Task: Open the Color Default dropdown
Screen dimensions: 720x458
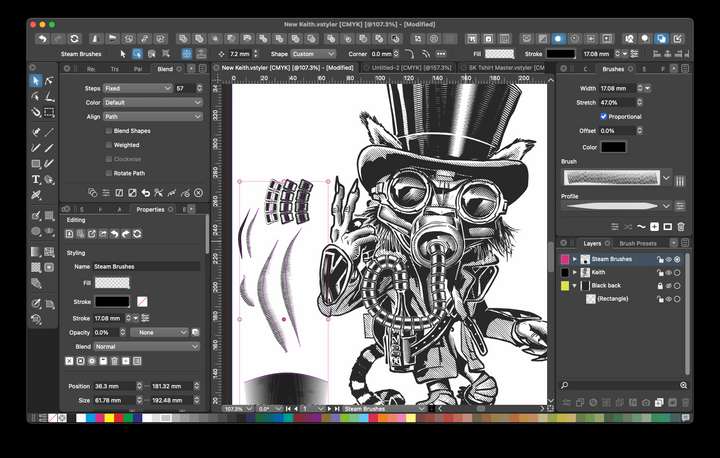Action: 152,102
